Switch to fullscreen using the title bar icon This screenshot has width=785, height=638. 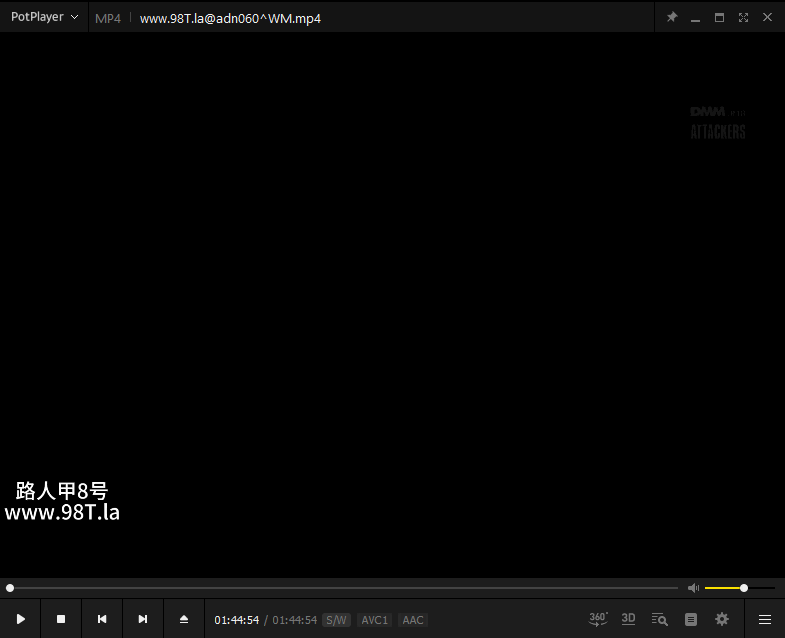(743, 17)
